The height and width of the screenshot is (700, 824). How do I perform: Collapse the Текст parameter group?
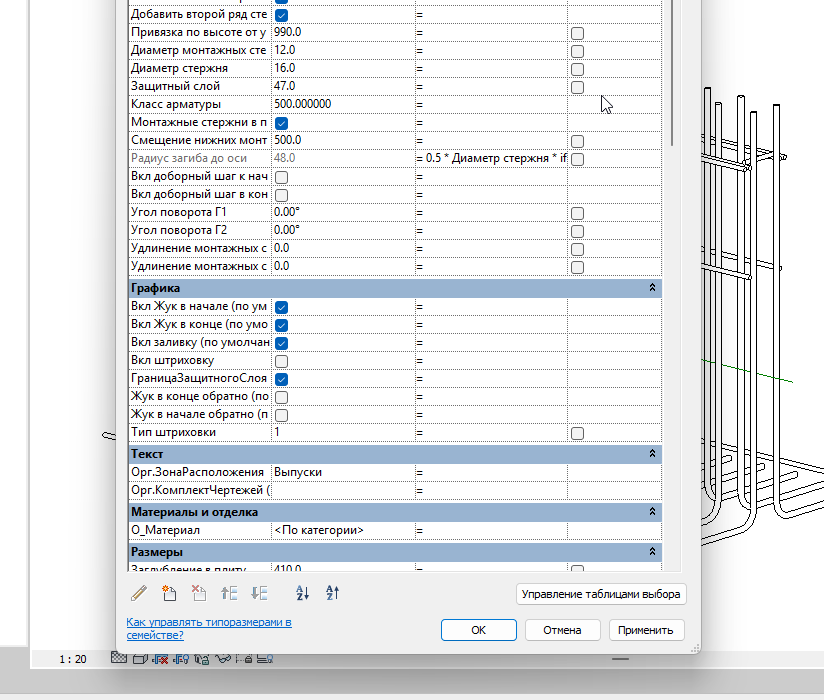(652, 453)
